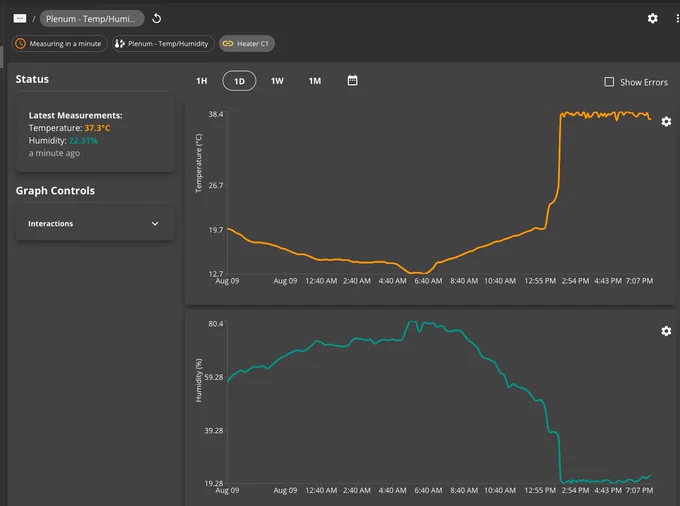Click the Temperature (°C) axis title
The height and width of the screenshot is (506, 680).
[199, 163]
